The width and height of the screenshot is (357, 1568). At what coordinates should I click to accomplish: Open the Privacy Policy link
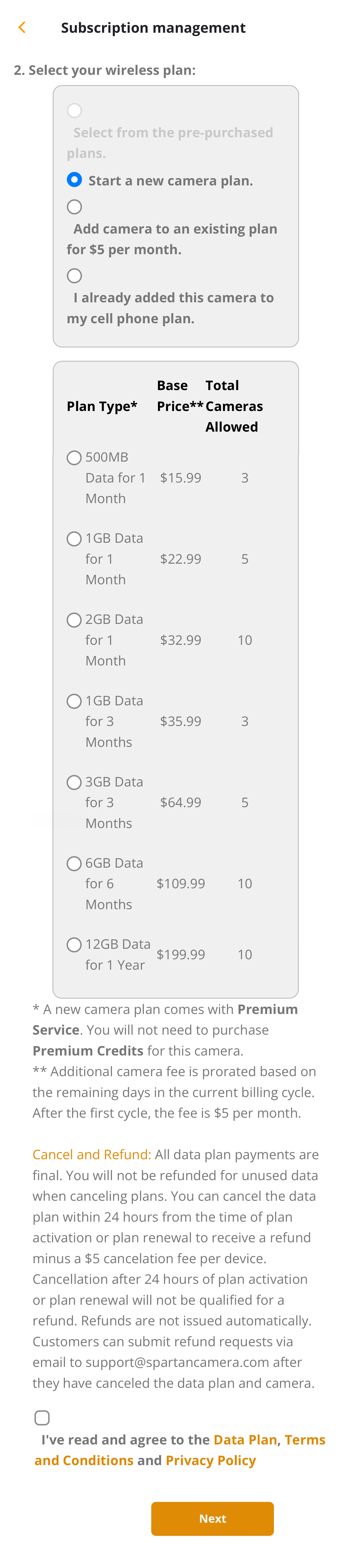pyautogui.click(x=210, y=1460)
